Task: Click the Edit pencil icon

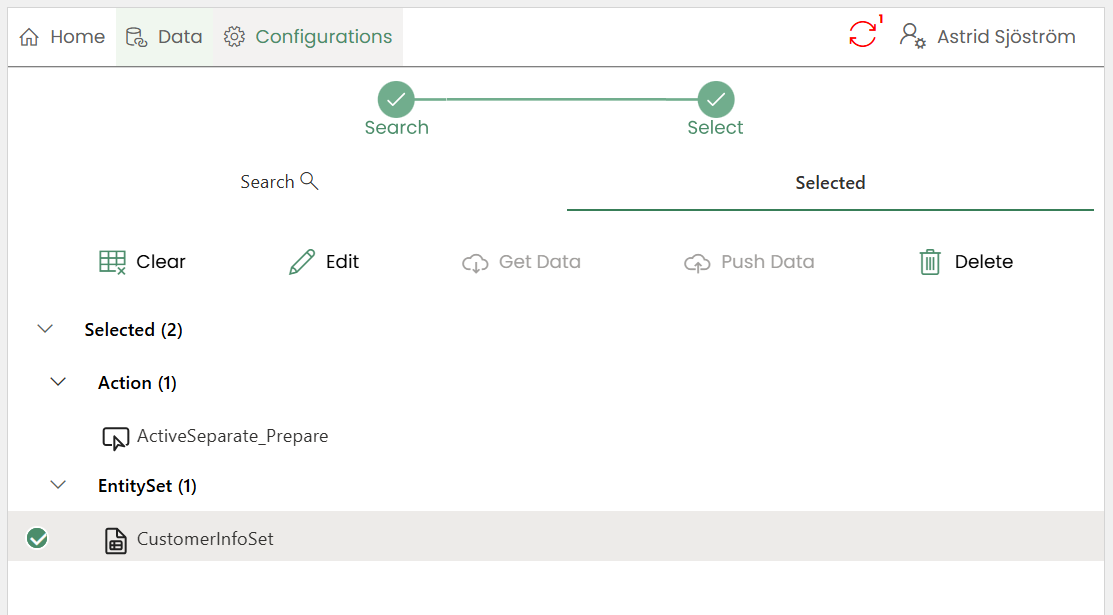Action: point(302,262)
